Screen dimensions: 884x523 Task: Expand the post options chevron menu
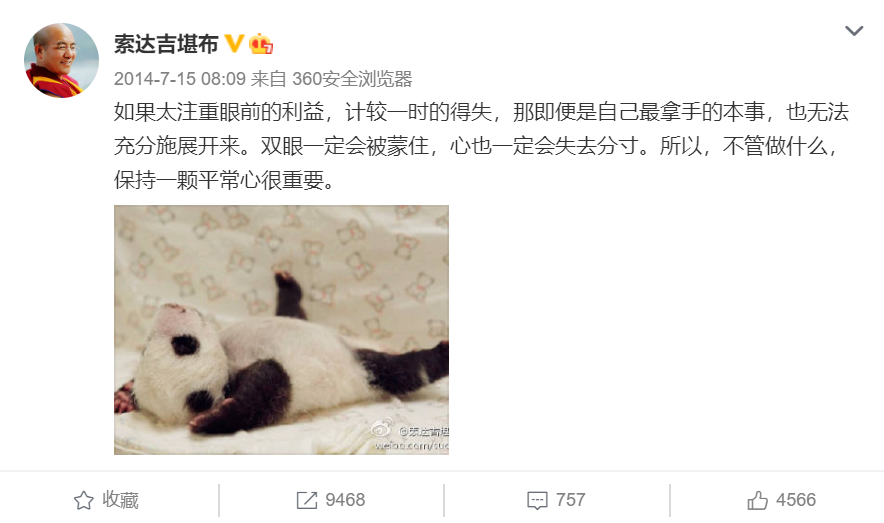[x=854, y=30]
